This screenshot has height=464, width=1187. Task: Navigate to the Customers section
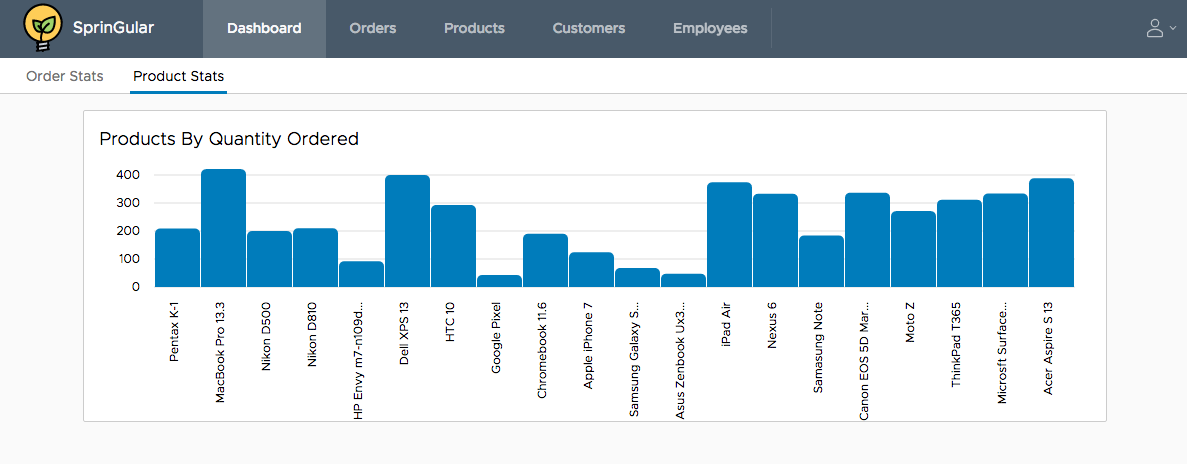(x=588, y=29)
